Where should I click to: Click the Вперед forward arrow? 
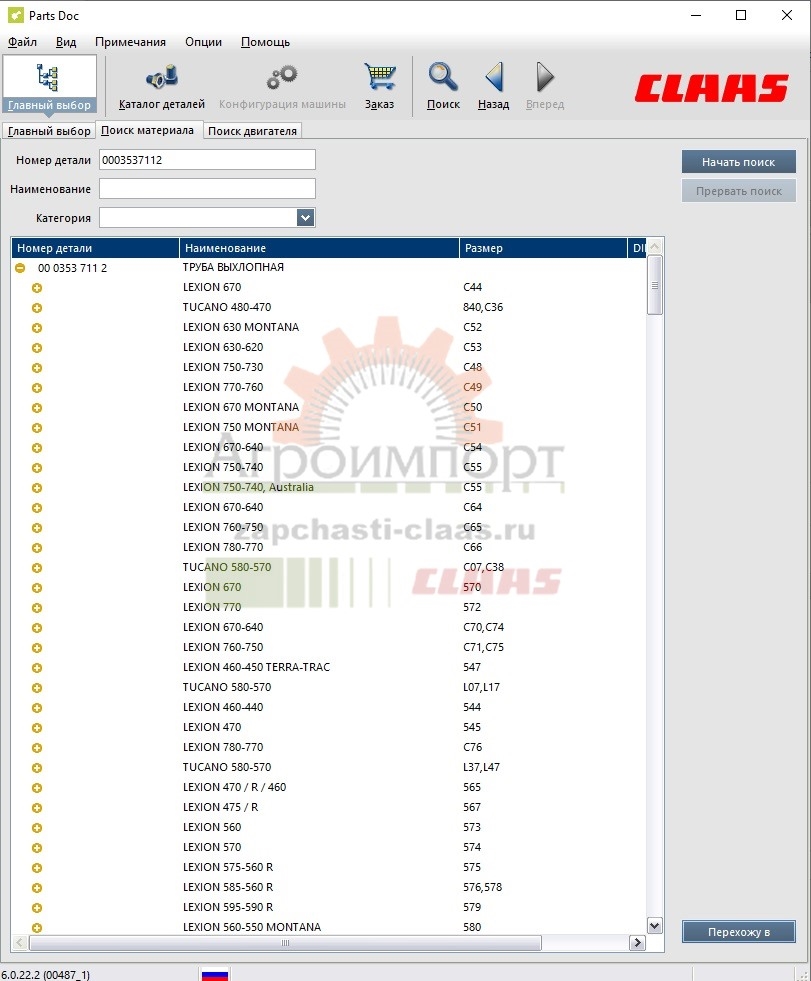point(544,87)
